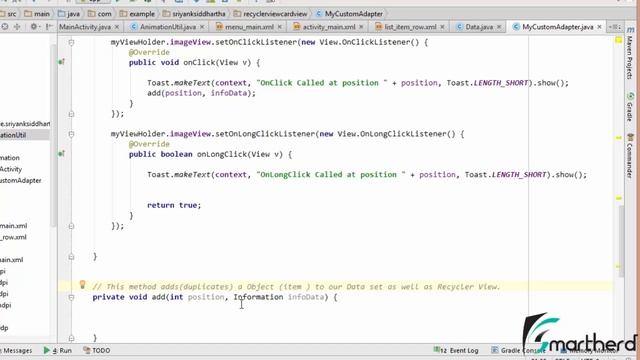Open the Maven Projects side panel
This screenshot has height=360, width=640.
click(630, 53)
